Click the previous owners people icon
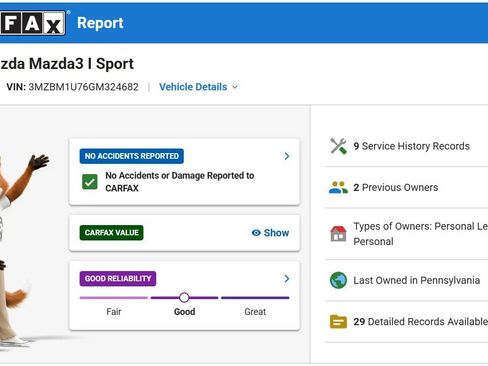488x366 pixels. pyautogui.click(x=338, y=187)
